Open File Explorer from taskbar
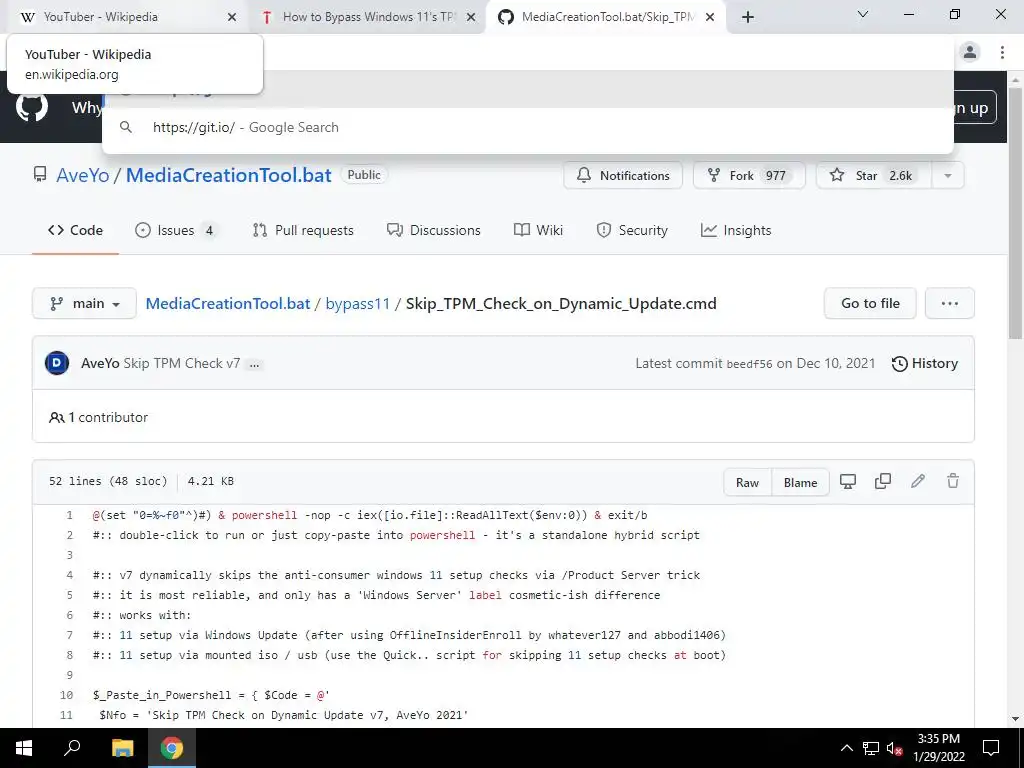1024x768 pixels. [122, 748]
